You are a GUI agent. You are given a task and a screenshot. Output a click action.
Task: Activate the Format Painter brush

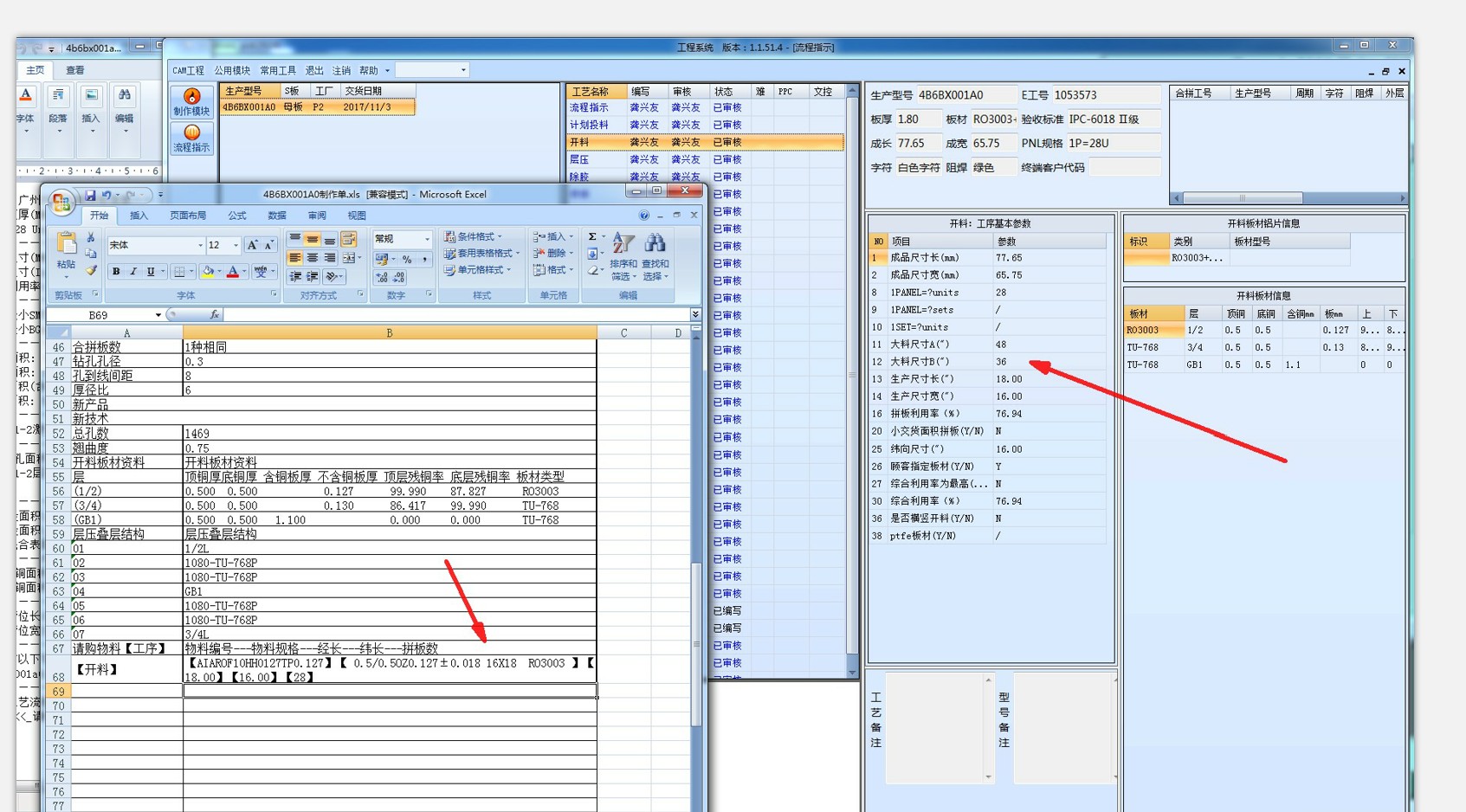[90, 270]
